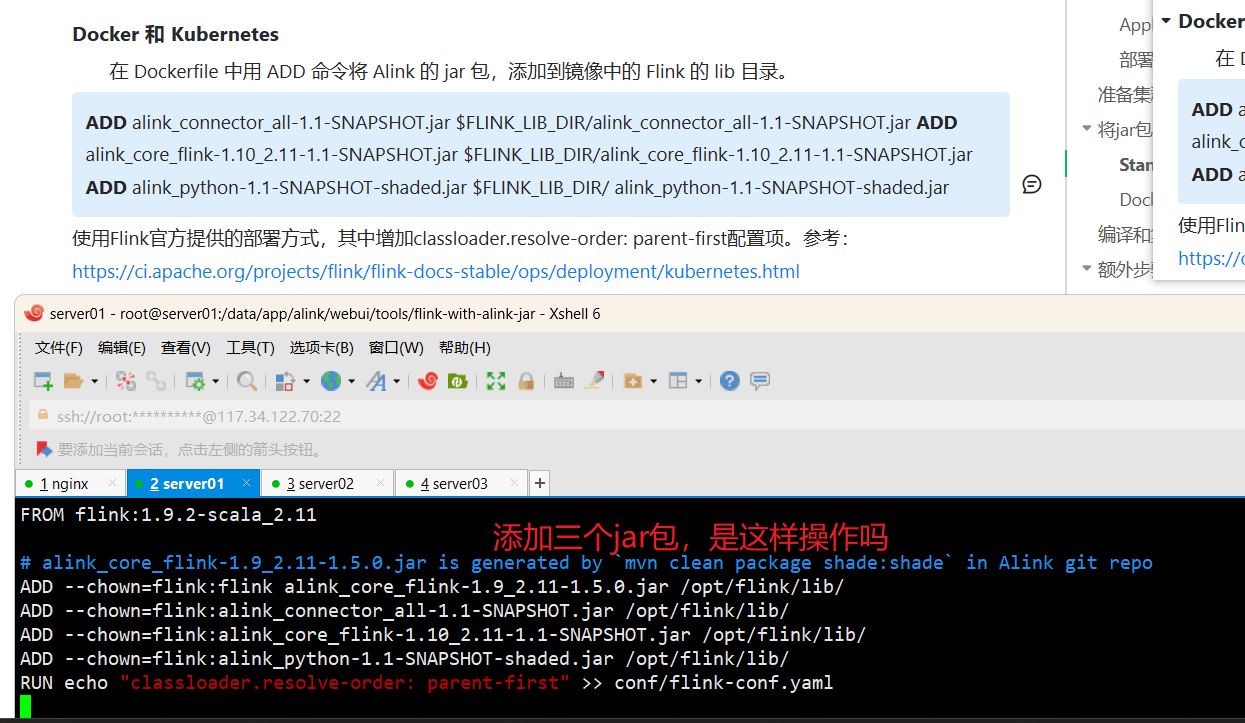Click the lock screen padlock icon
Viewport: 1245px width, 723px height.
point(526,381)
